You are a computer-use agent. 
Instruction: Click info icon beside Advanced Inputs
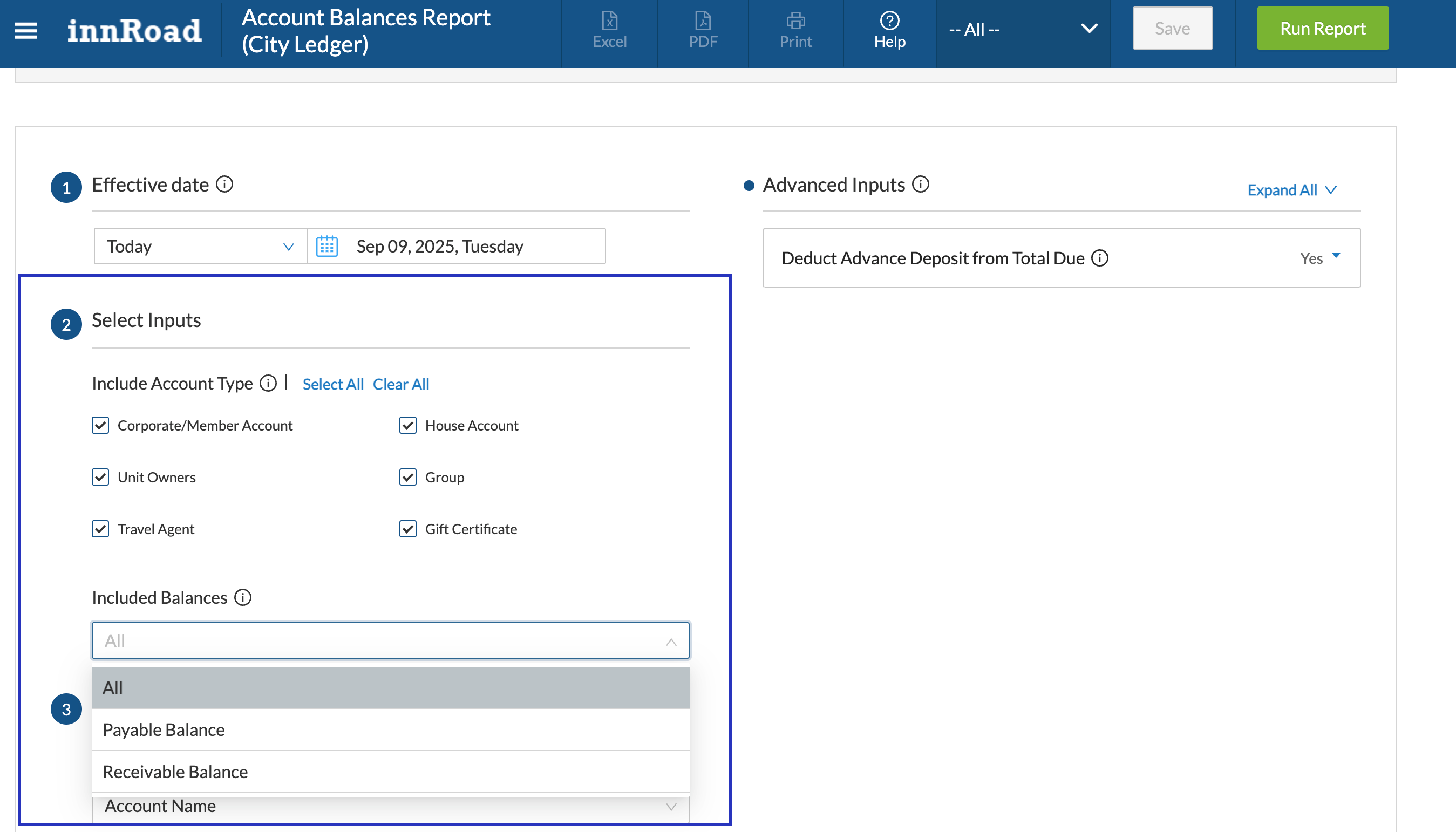(921, 185)
